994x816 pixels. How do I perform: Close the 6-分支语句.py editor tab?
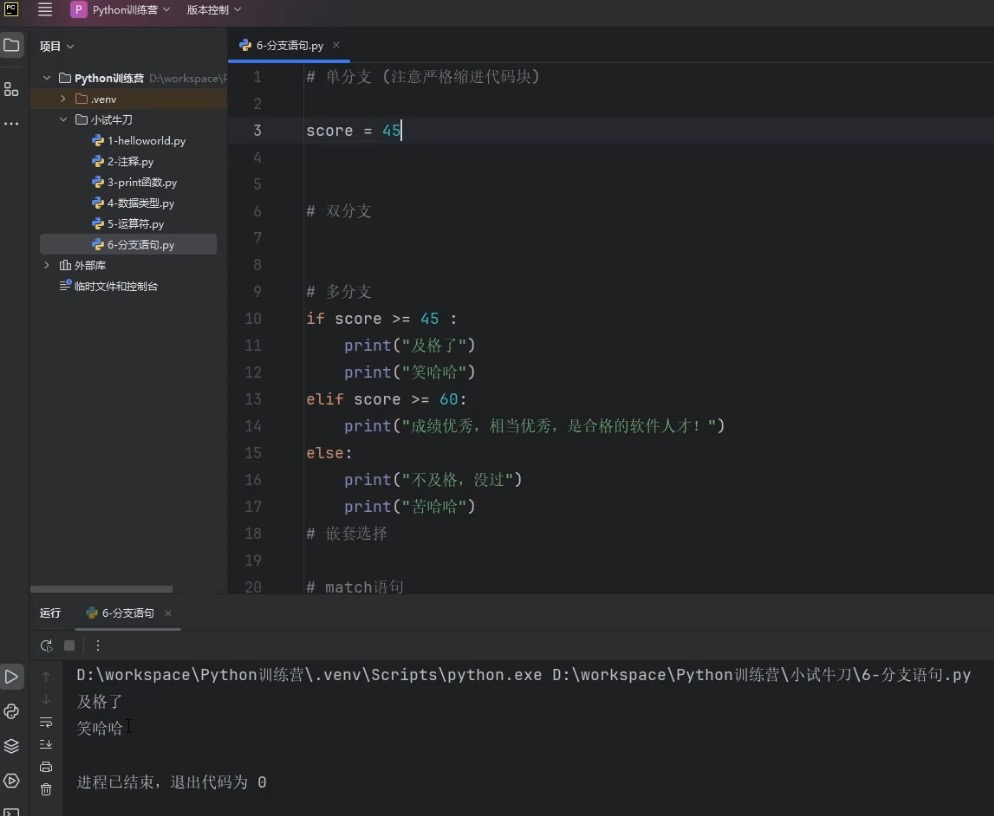coord(336,45)
